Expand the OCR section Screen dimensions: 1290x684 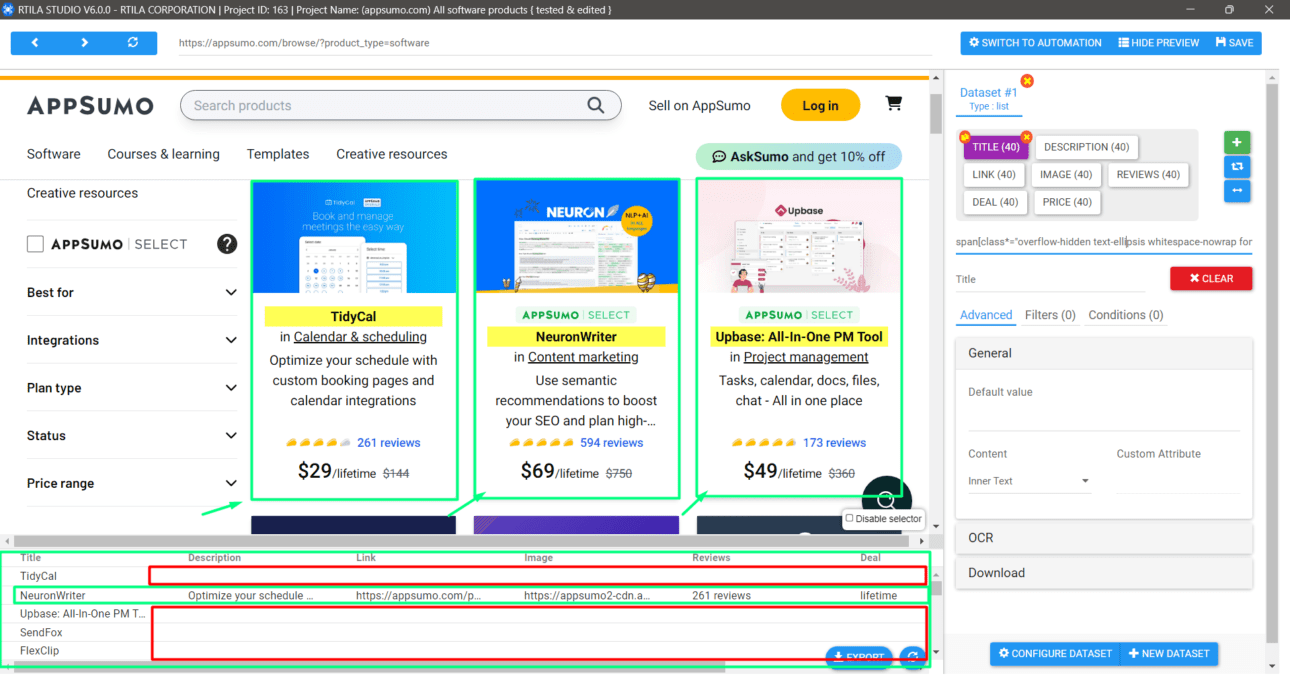point(1104,538)
